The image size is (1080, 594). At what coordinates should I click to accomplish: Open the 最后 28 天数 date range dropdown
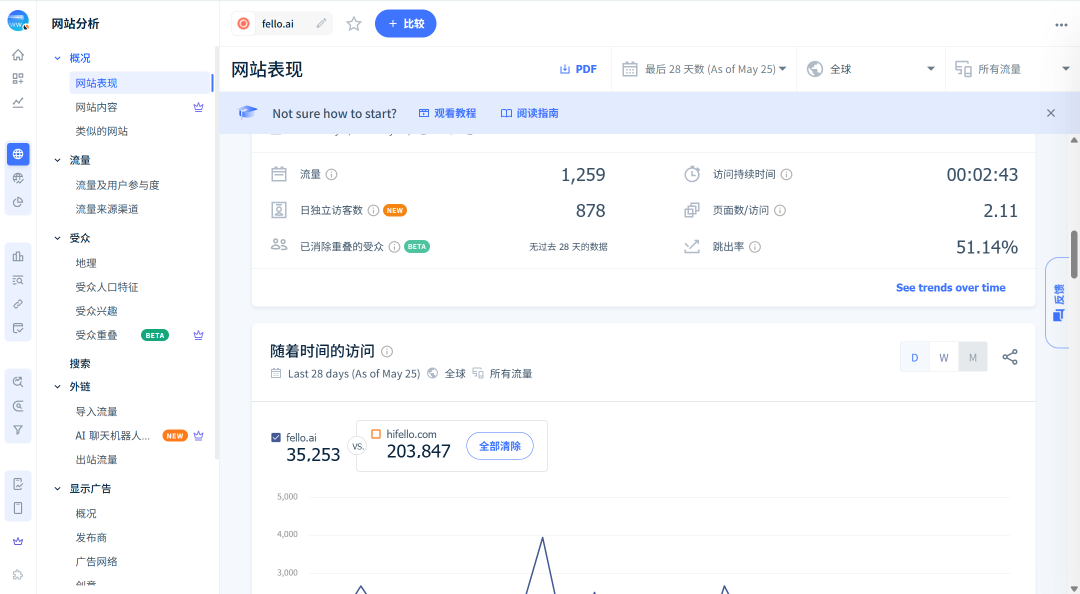tap(704, 69)
